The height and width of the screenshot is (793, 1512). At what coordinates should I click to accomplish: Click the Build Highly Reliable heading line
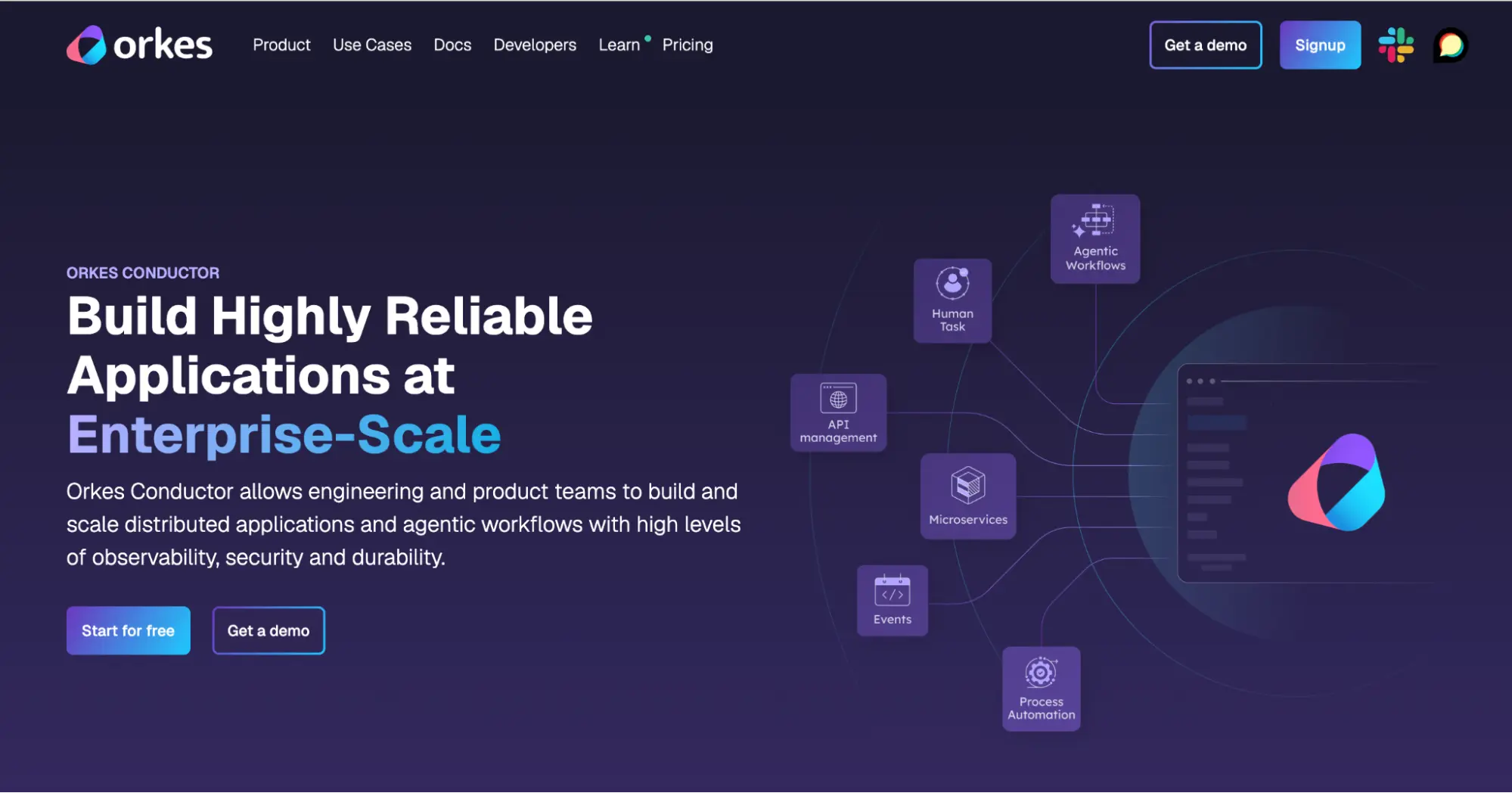tap(330, 316)
